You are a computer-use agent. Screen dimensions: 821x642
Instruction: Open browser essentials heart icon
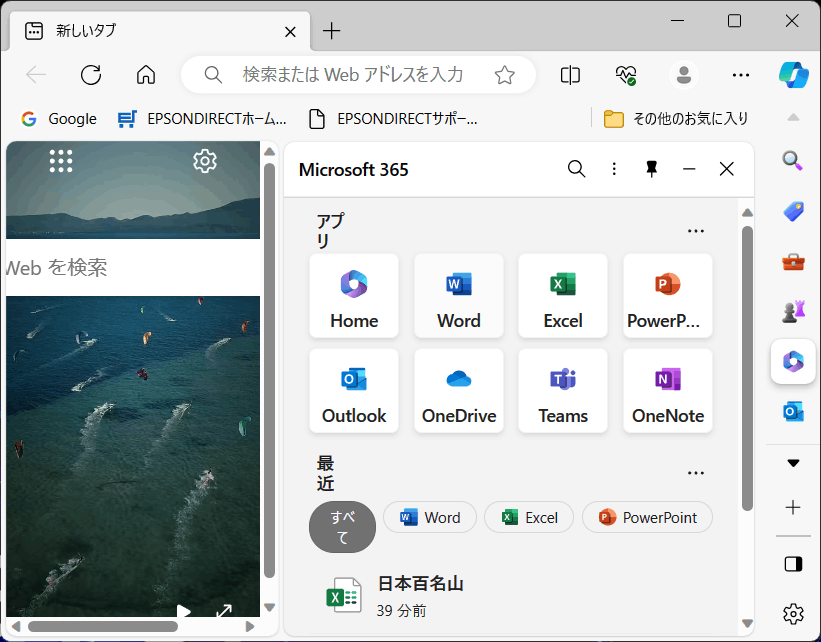tap(626, 75)
